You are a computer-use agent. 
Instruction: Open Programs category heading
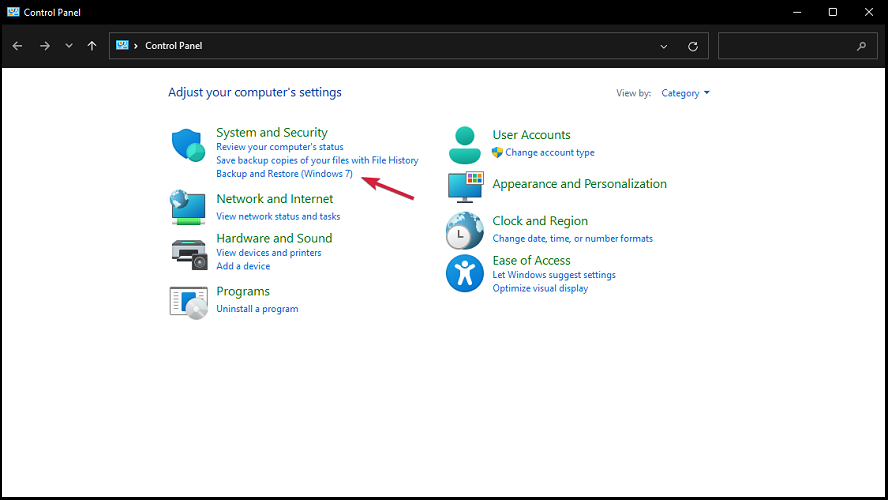(x=243, y=292)
